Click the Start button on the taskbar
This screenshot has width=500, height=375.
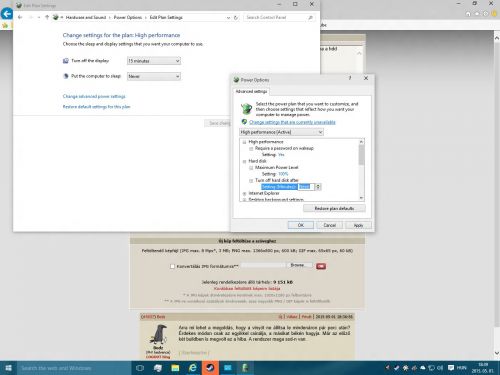[x=8, y=368]
